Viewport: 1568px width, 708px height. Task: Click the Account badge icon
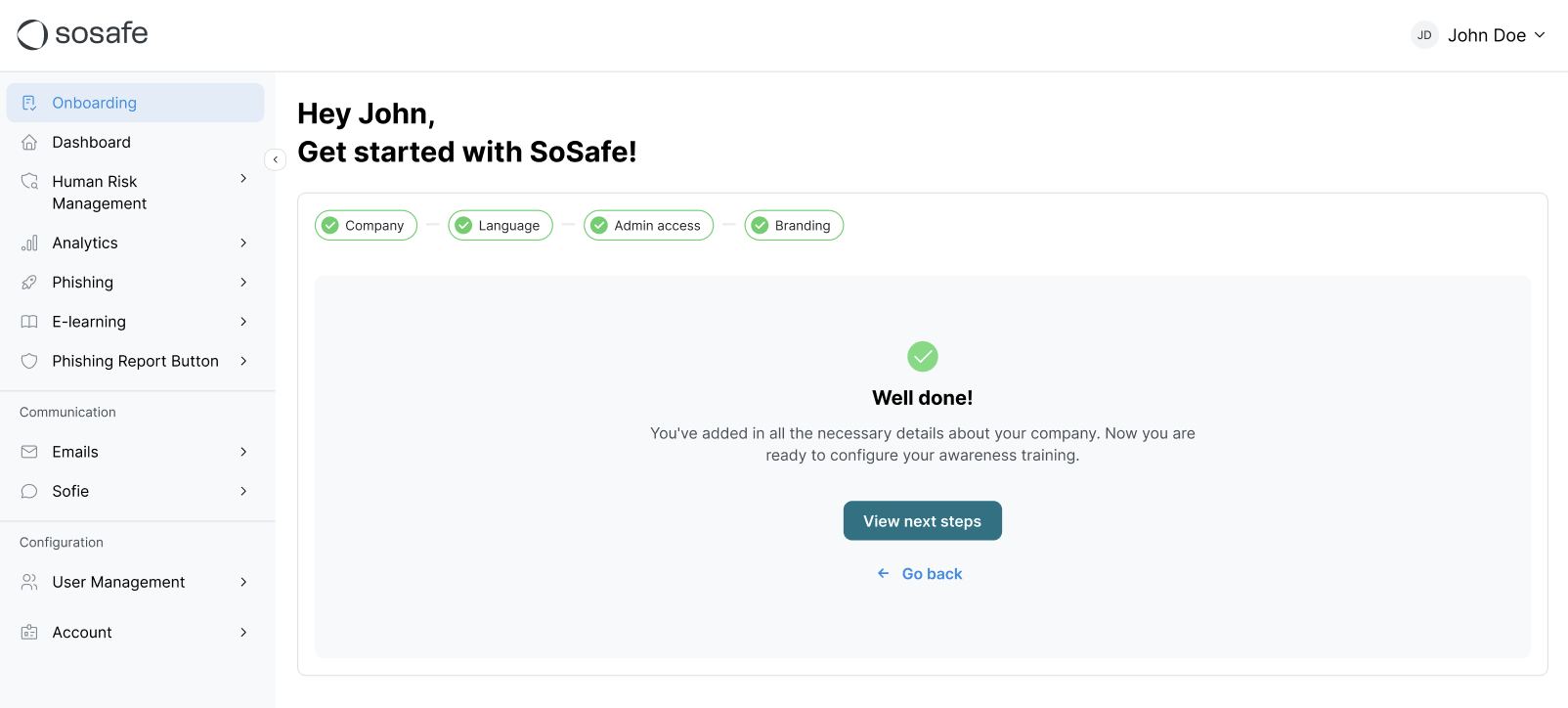click(29, 633)
